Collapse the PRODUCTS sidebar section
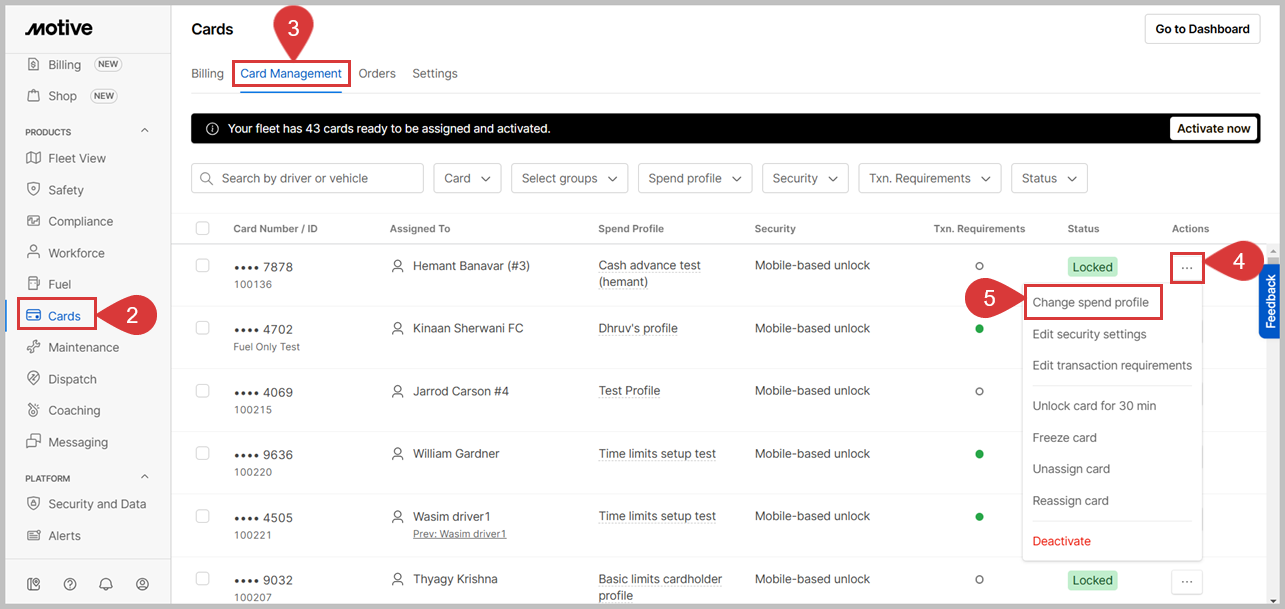 tap(144, 131)
